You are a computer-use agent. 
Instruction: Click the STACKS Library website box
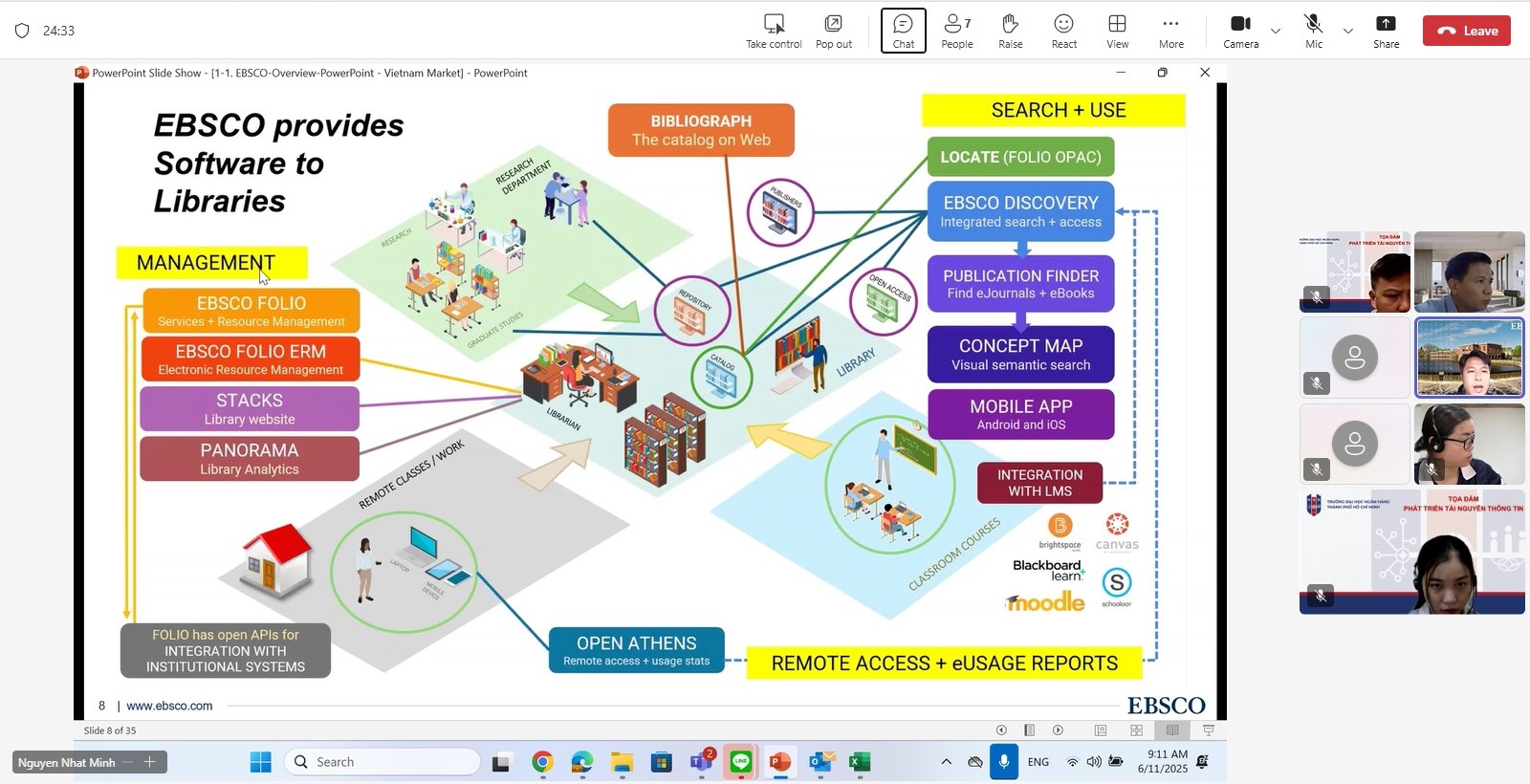tap(250, 408)
